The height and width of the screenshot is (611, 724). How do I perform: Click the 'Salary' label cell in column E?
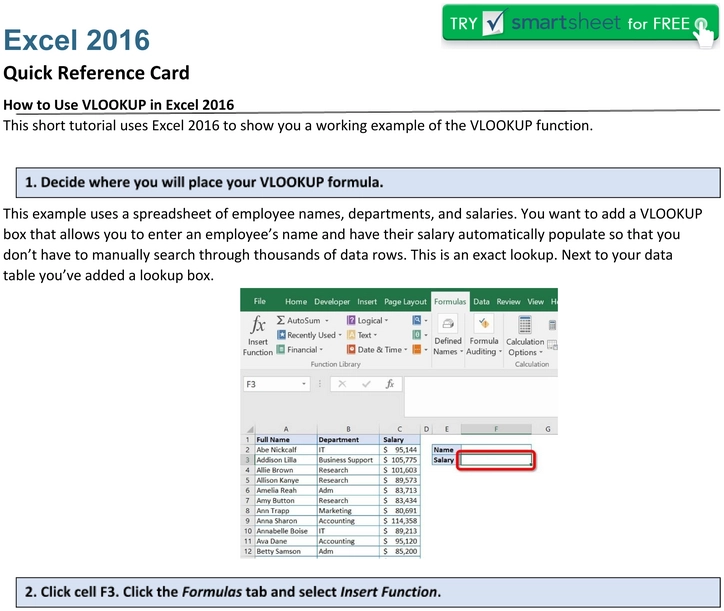[x=446, y=460]
